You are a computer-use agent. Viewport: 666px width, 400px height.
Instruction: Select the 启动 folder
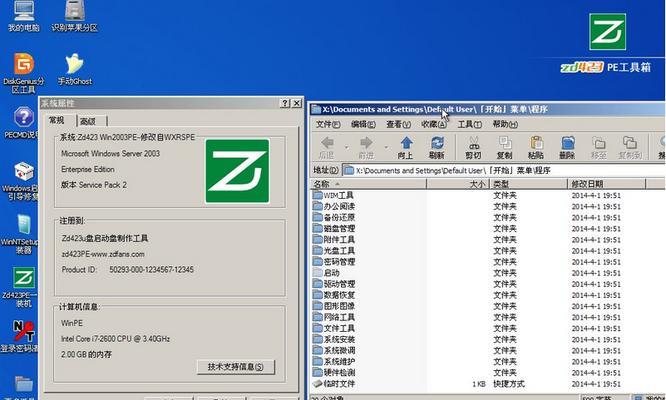tap(326, 273)
